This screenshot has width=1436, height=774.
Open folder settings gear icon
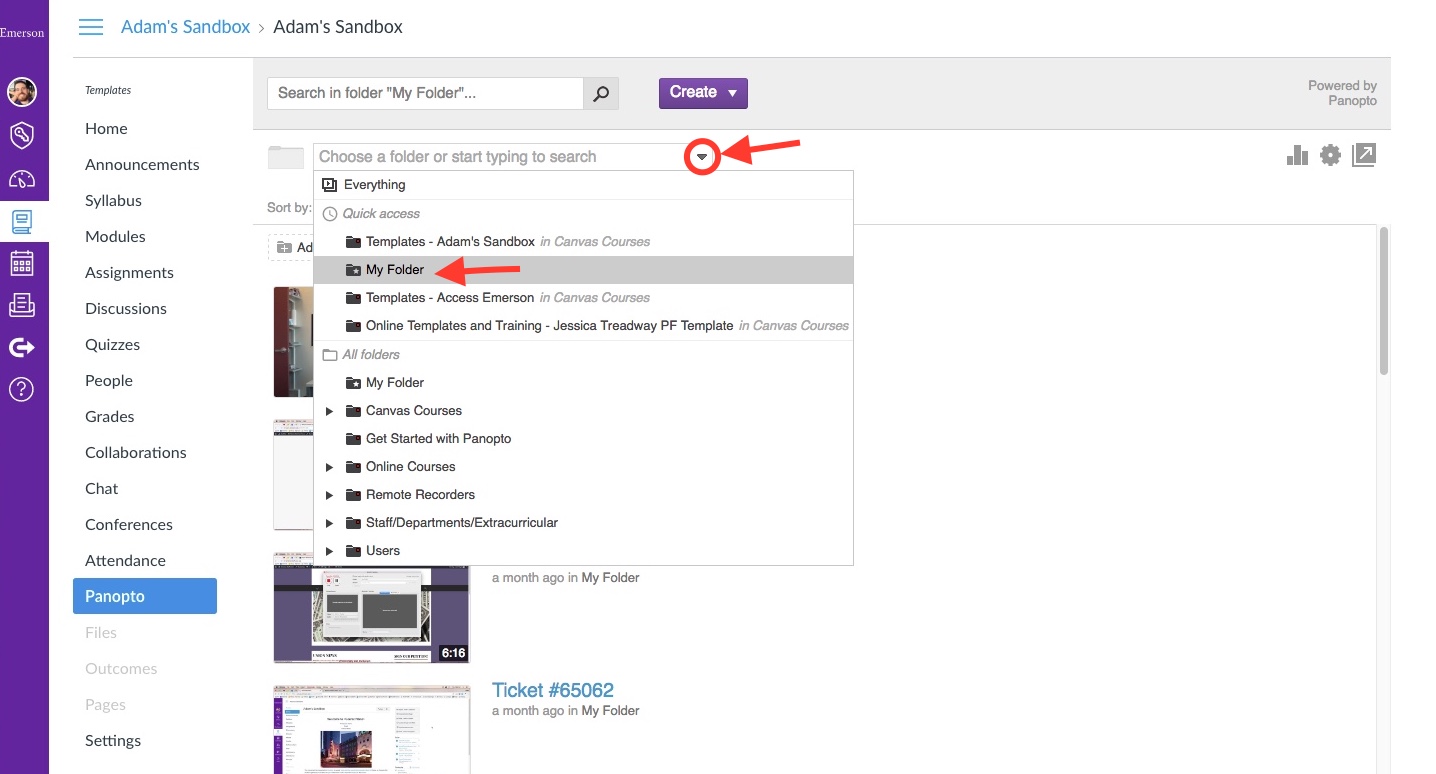[1330, 155]
